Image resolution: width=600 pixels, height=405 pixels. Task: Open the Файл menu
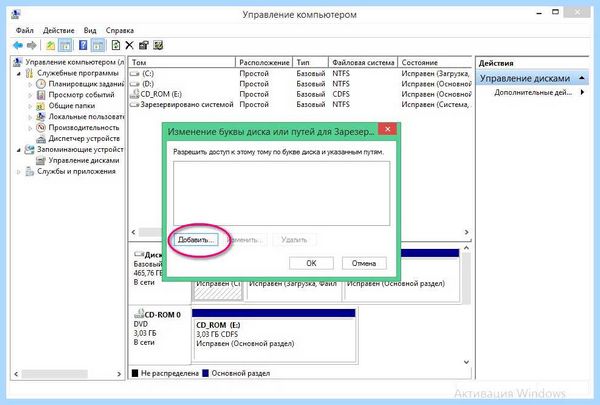coord(25,30)
